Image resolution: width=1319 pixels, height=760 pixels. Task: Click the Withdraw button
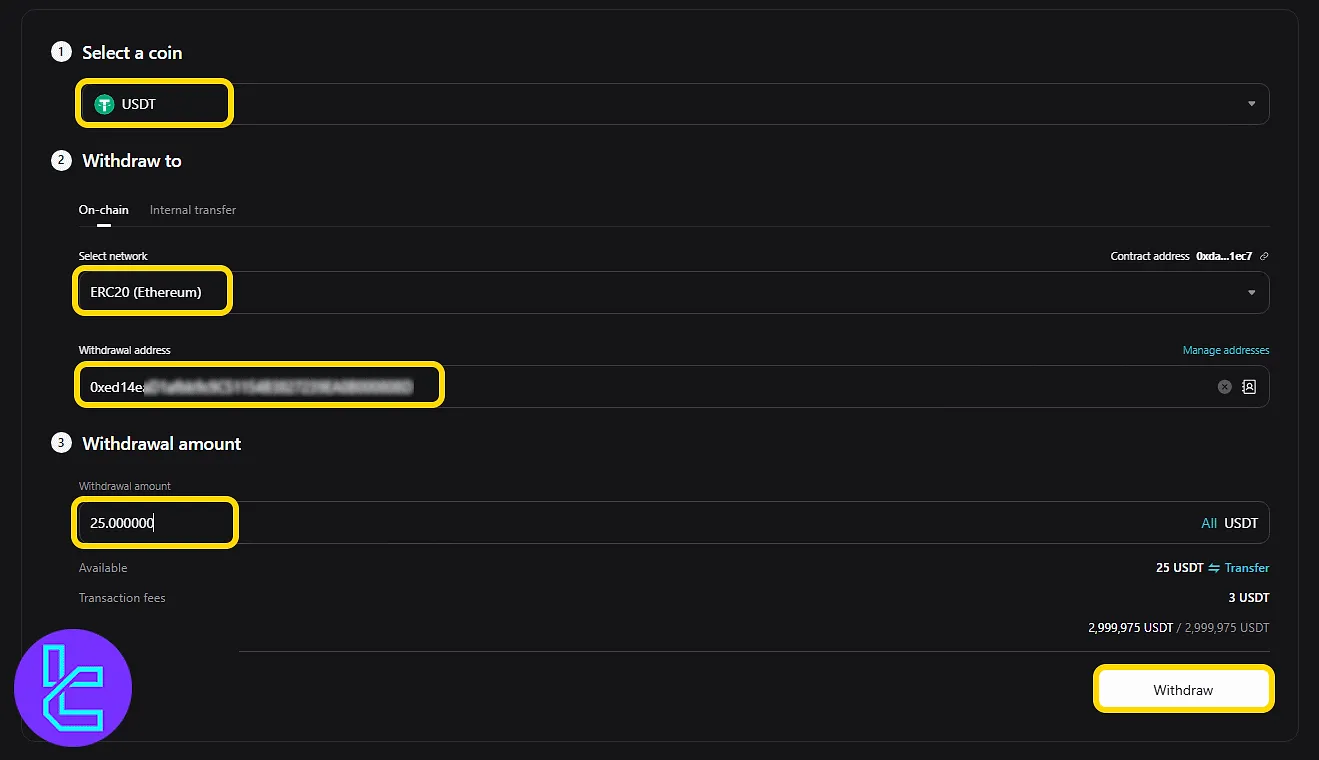[x=1183, y=690]
